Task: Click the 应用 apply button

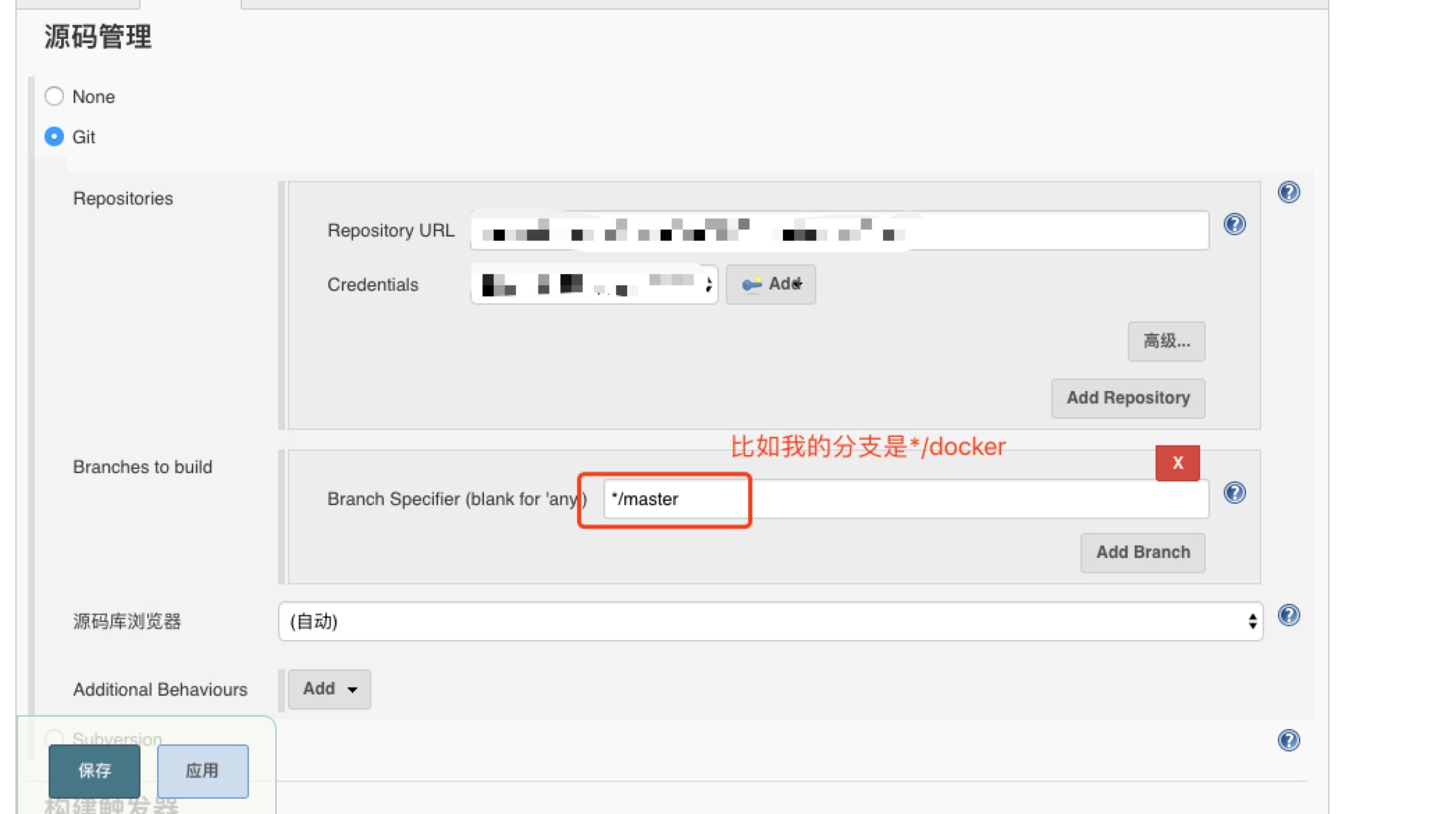Action: pos(202,771)
